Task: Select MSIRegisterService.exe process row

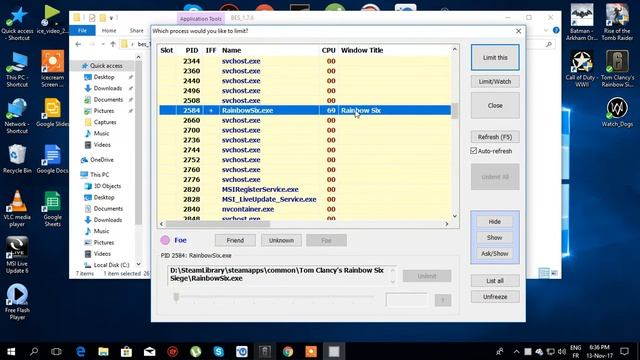Action: click(x=305, y=189)
